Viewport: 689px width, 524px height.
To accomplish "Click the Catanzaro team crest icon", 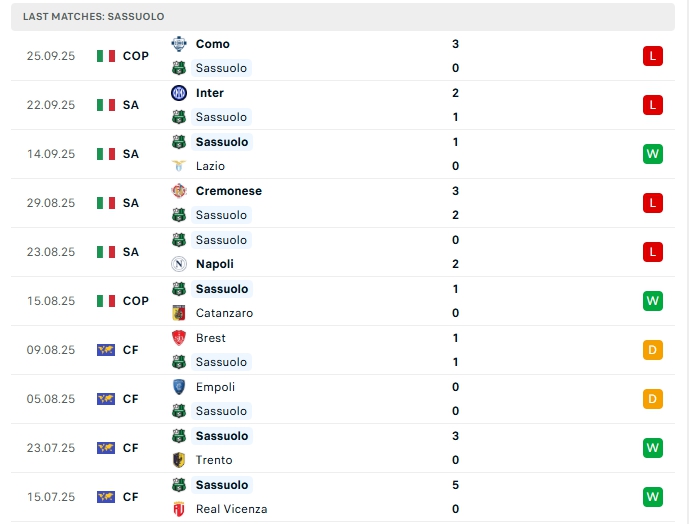I will [x=179, y=313].
